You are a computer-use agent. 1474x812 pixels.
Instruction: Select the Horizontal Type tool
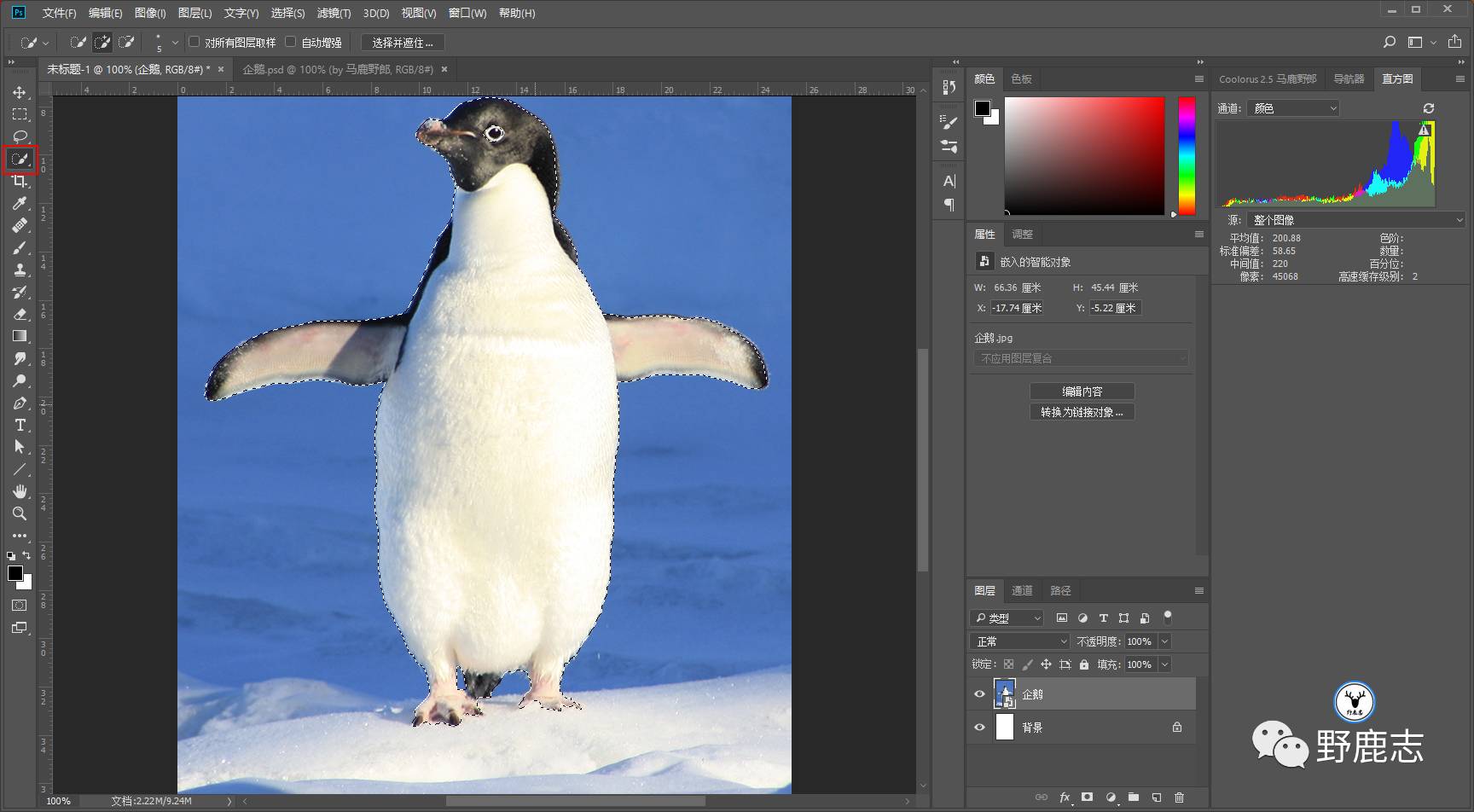pos(20,425)
